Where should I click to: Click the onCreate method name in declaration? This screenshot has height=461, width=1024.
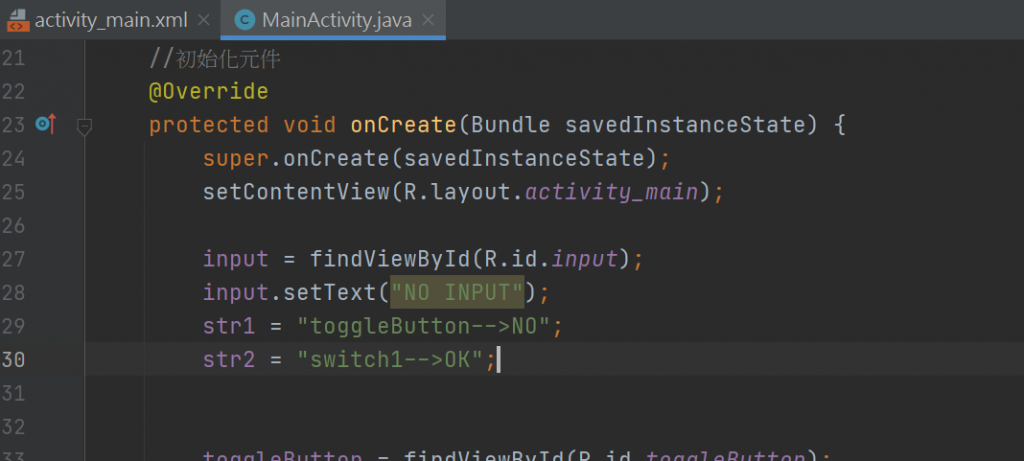403,125
